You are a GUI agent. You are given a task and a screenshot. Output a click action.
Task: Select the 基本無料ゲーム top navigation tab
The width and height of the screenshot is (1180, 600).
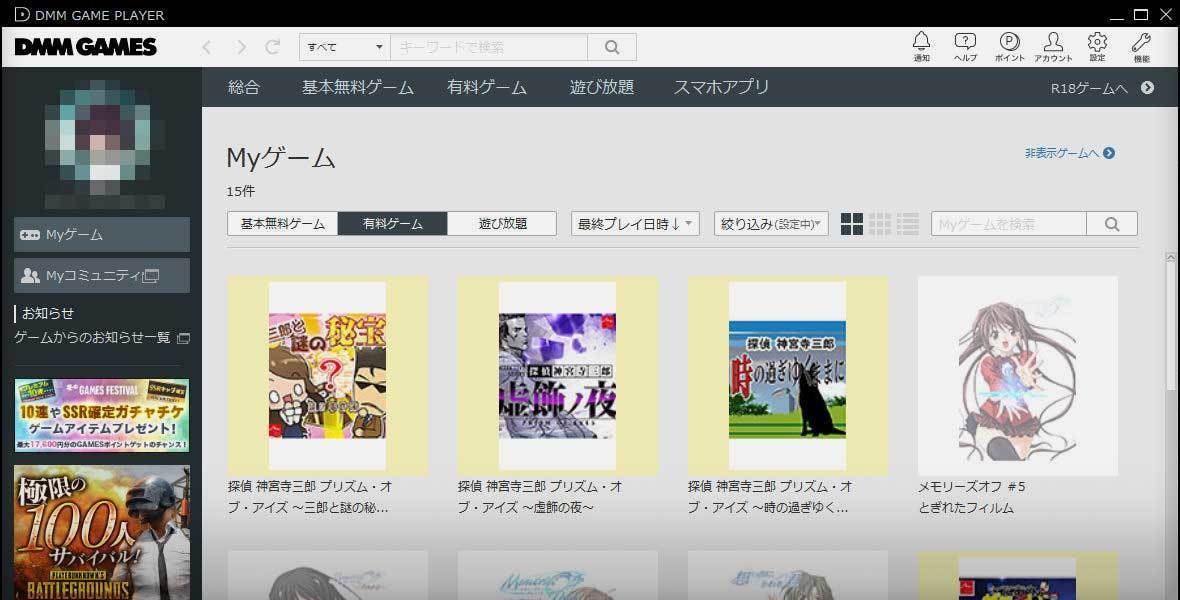(357, 87)
